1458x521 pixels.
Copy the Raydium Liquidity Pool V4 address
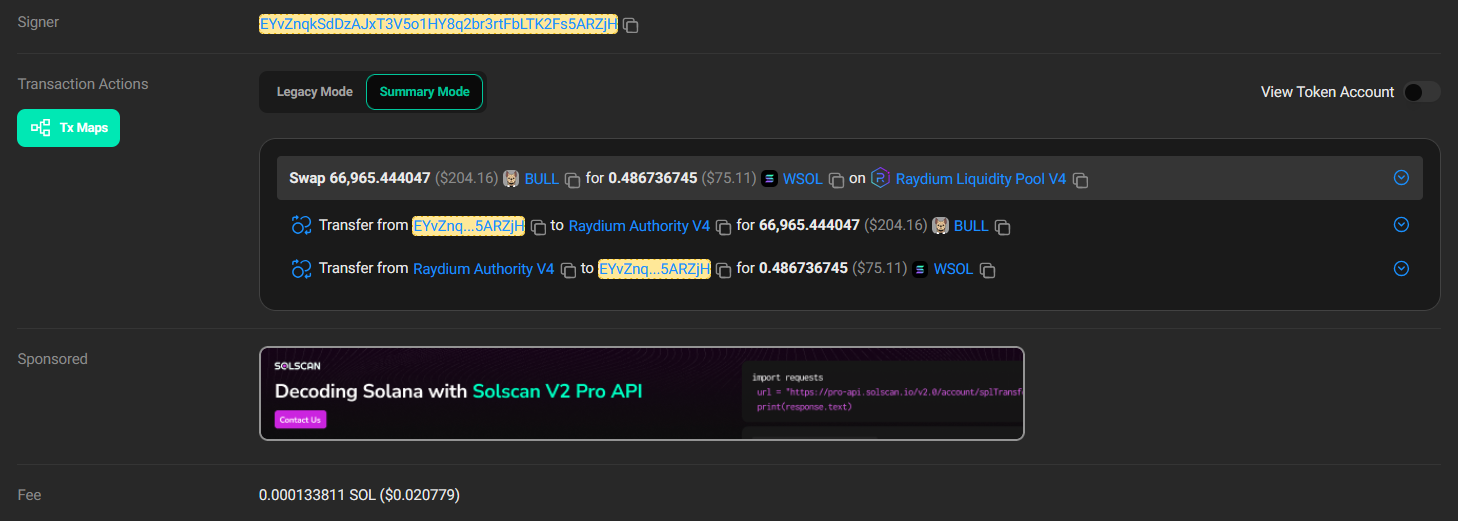[x=1080, y=180]
